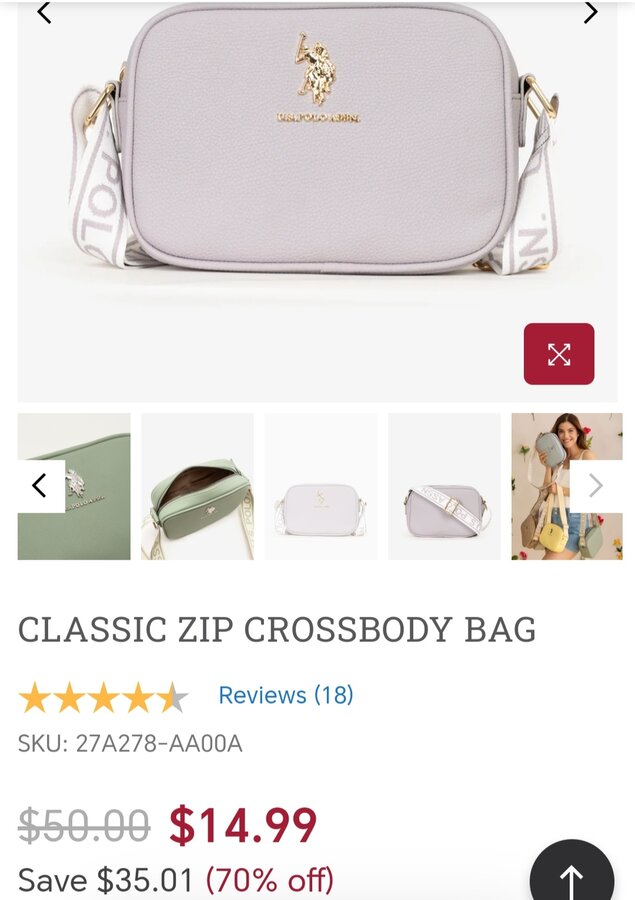Screen dimensions: 635x900
Task: Tap the scroll-to-top arrow button
Action: tap(571, 872)
